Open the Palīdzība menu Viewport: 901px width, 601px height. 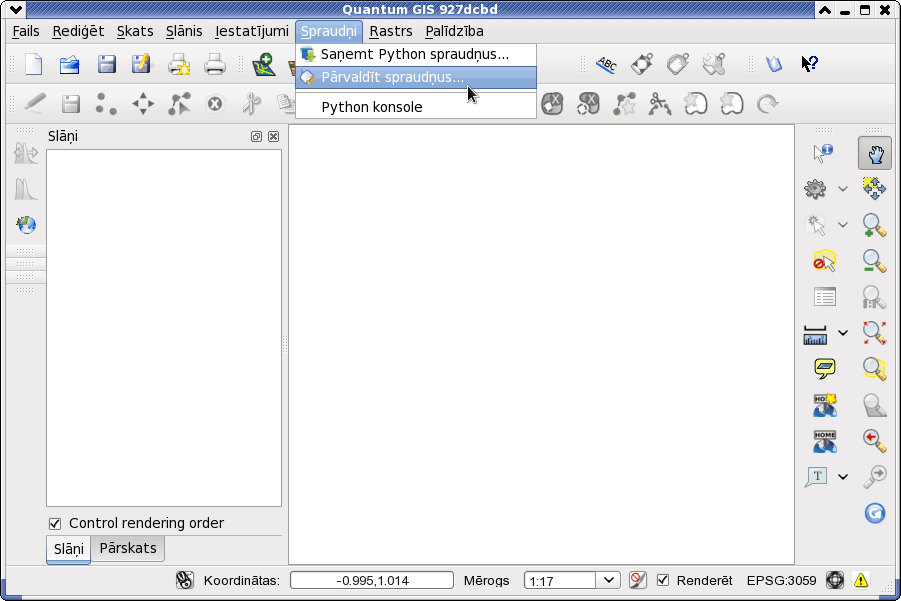[x=454, y=31]
